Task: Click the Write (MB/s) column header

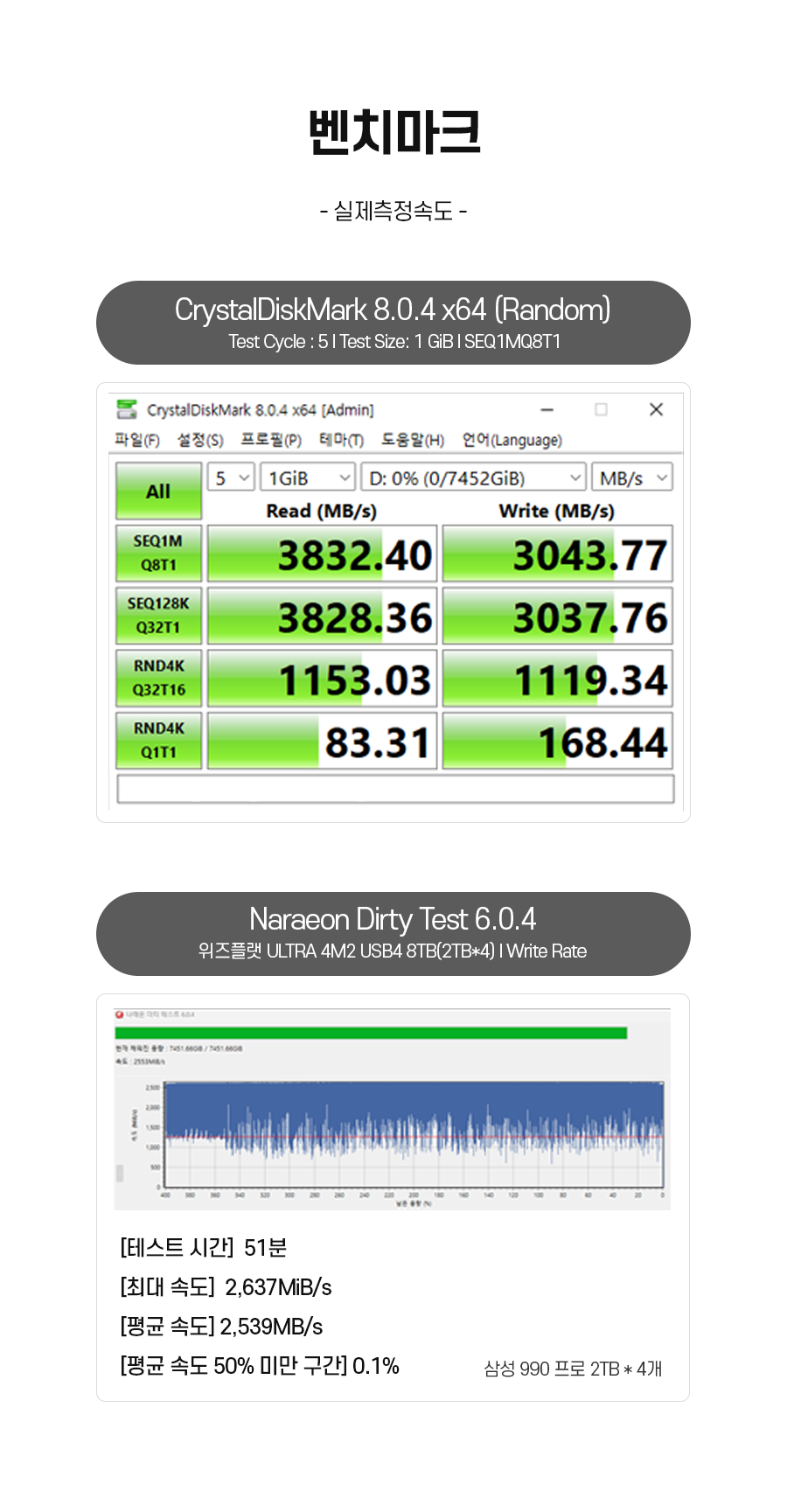Action: point(557,511)
